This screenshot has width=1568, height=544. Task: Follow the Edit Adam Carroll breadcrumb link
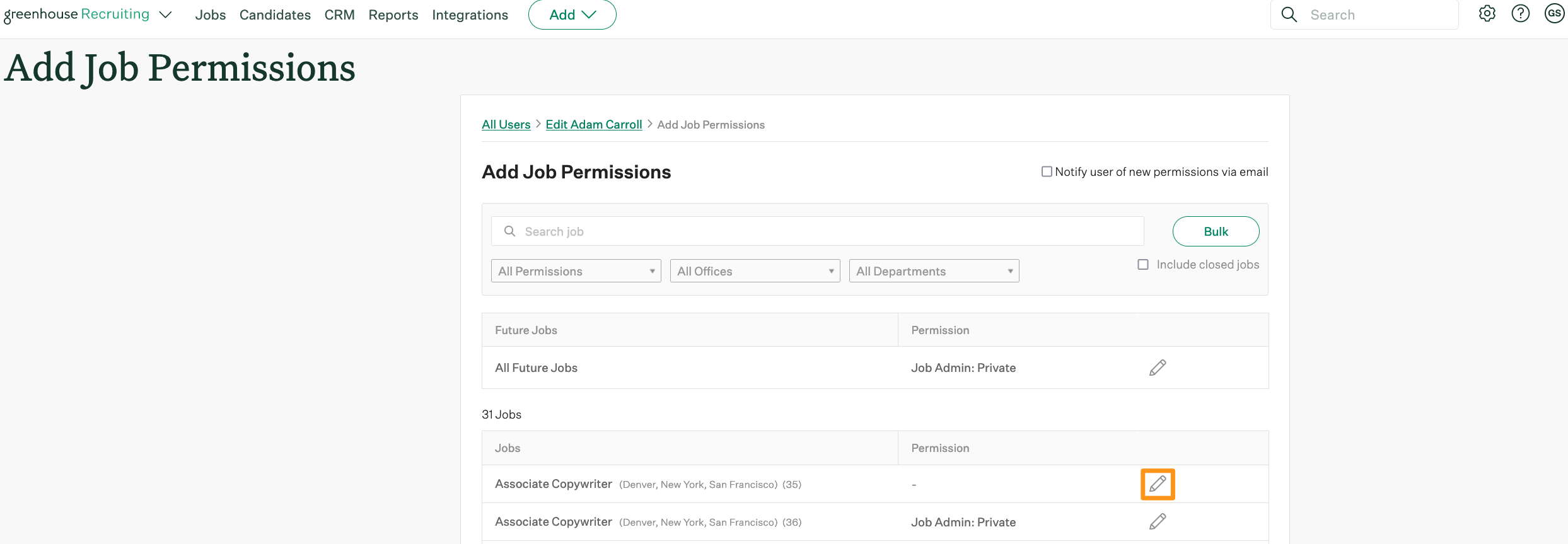[x=593, y=125]
